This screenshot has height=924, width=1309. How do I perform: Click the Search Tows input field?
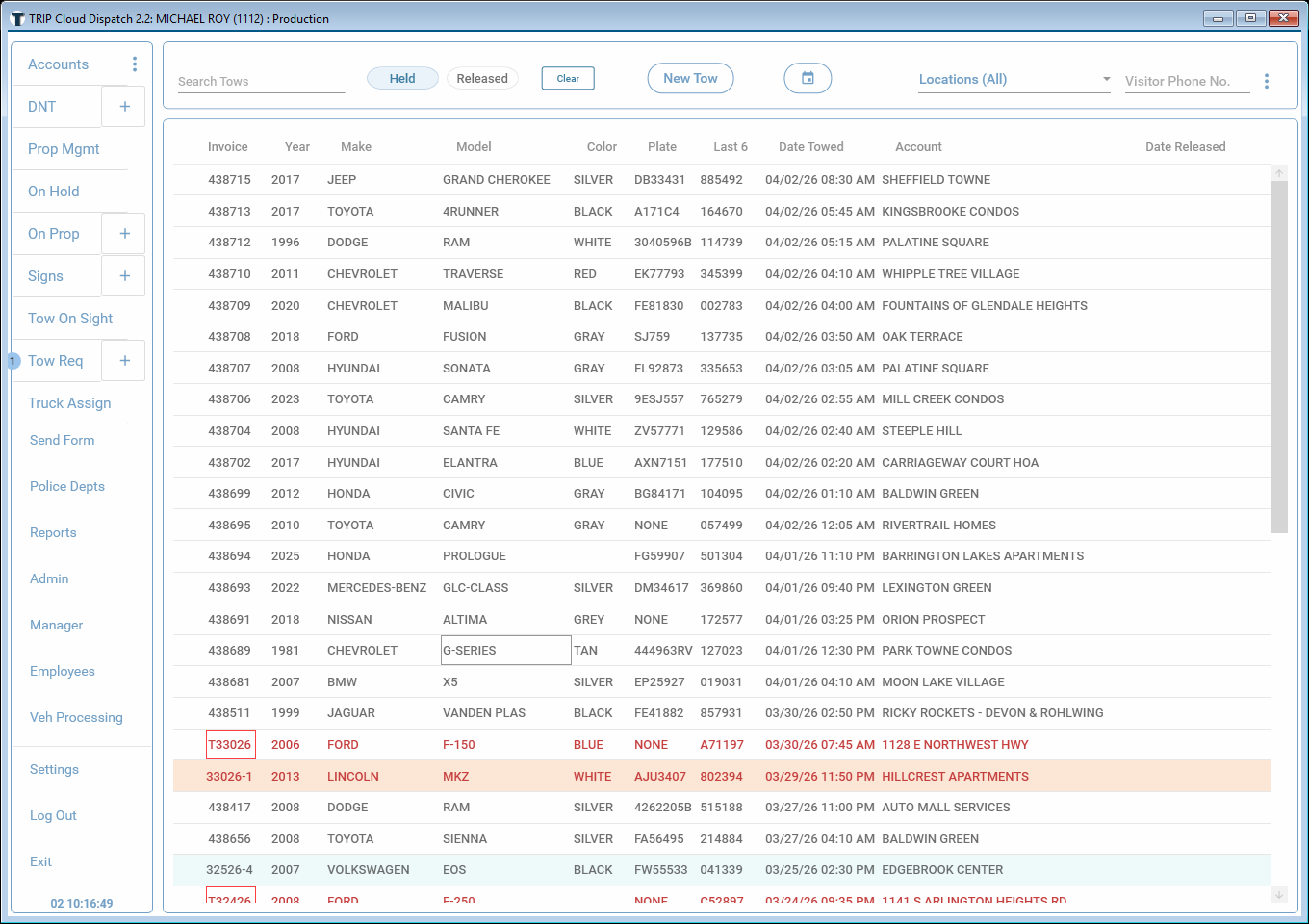coord(261,82)
